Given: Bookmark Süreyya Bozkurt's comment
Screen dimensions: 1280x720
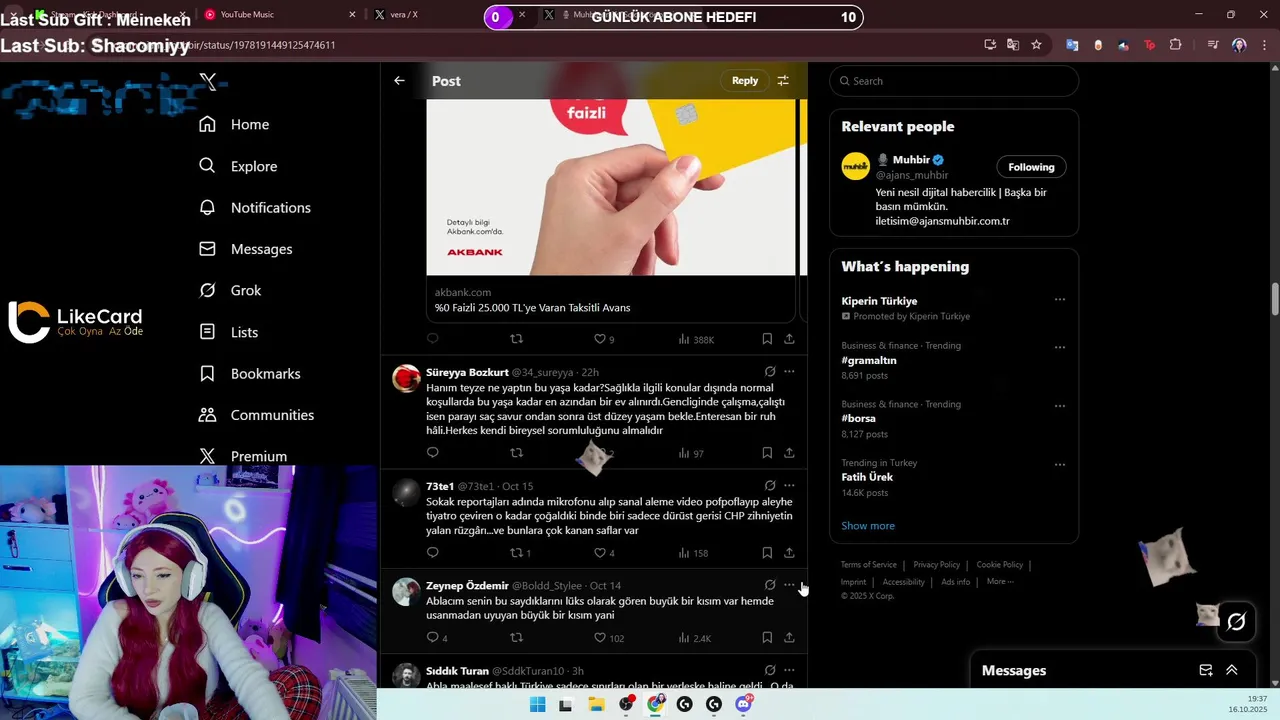Looking at the screenshot, I should pos(767,453).
